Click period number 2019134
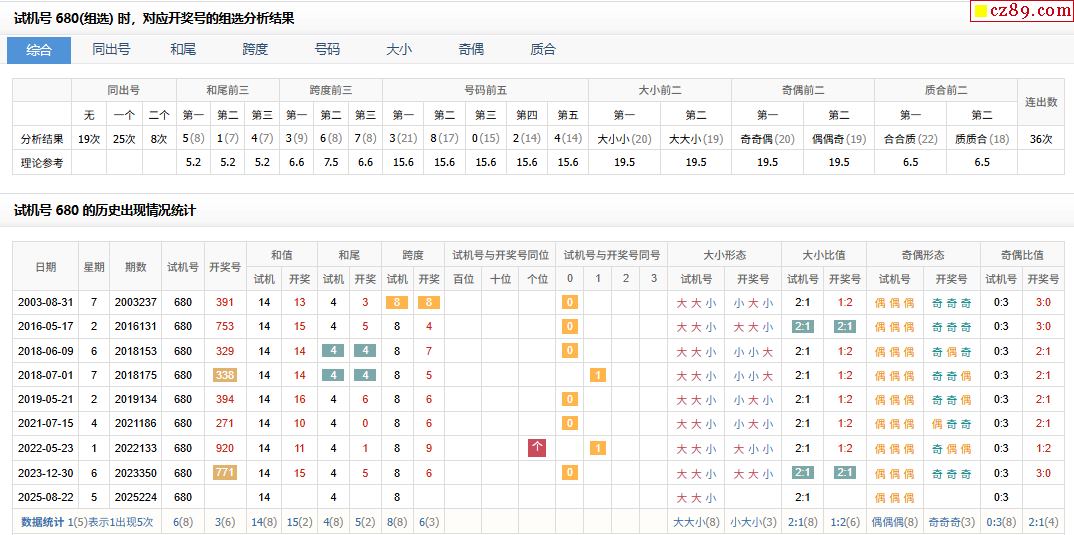This screenshot has width=1074, height=535. click(136, 399)
